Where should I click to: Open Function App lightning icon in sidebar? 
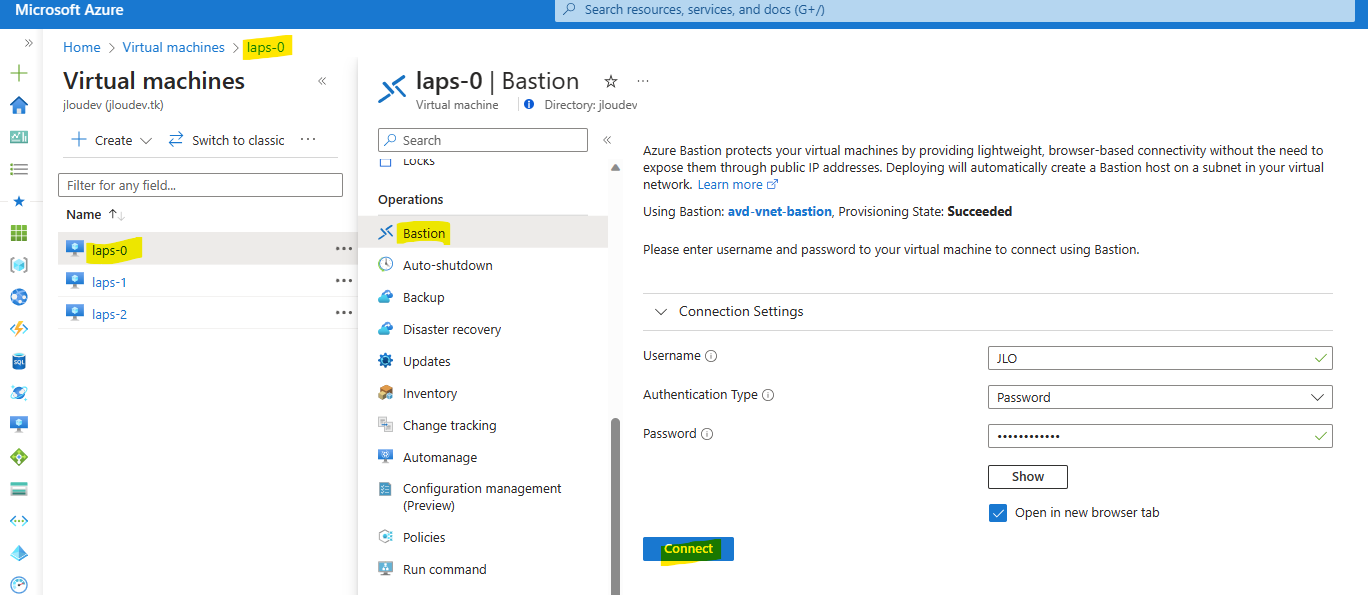click(x=18, y=329)
